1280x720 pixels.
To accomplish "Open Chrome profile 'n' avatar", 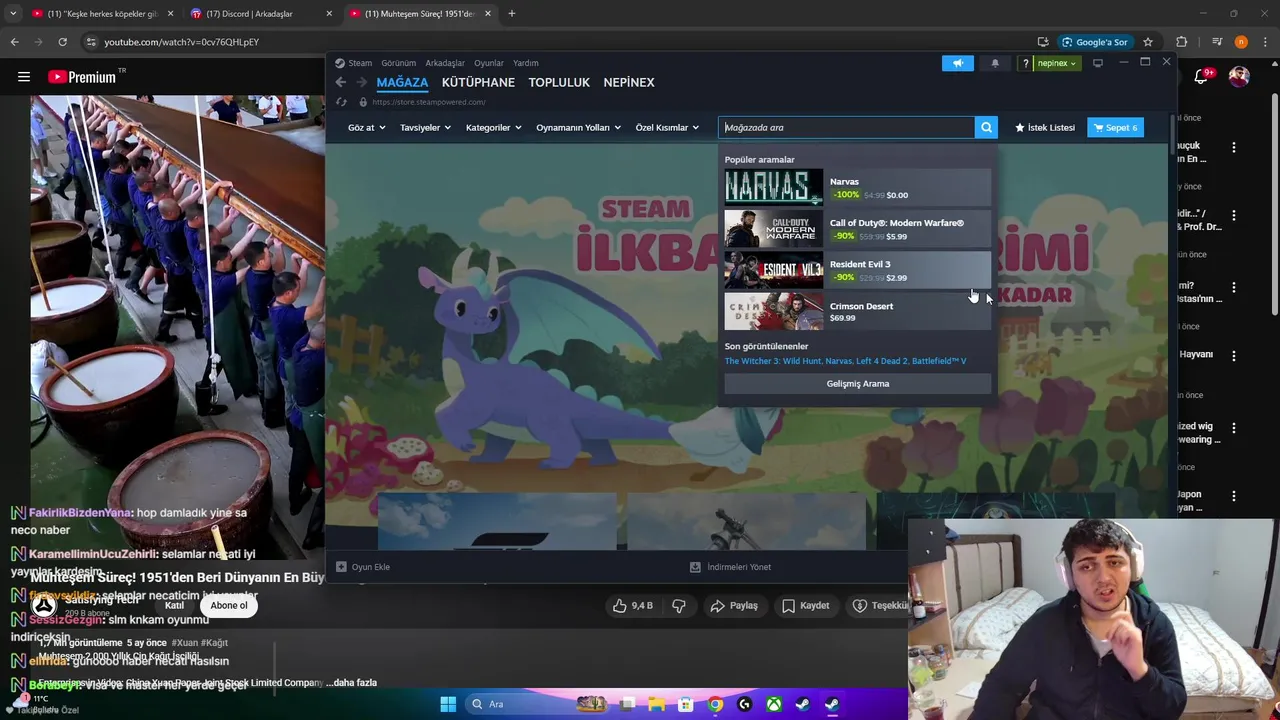I will click(x=1241, y=42).
